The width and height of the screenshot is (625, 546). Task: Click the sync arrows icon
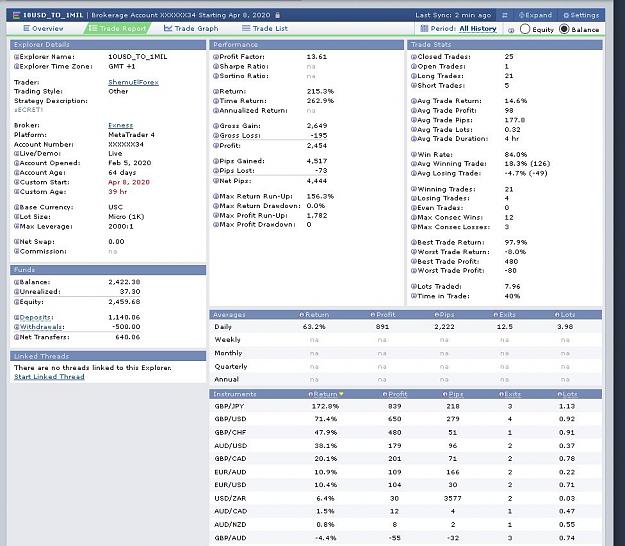(x=505, y=15)
